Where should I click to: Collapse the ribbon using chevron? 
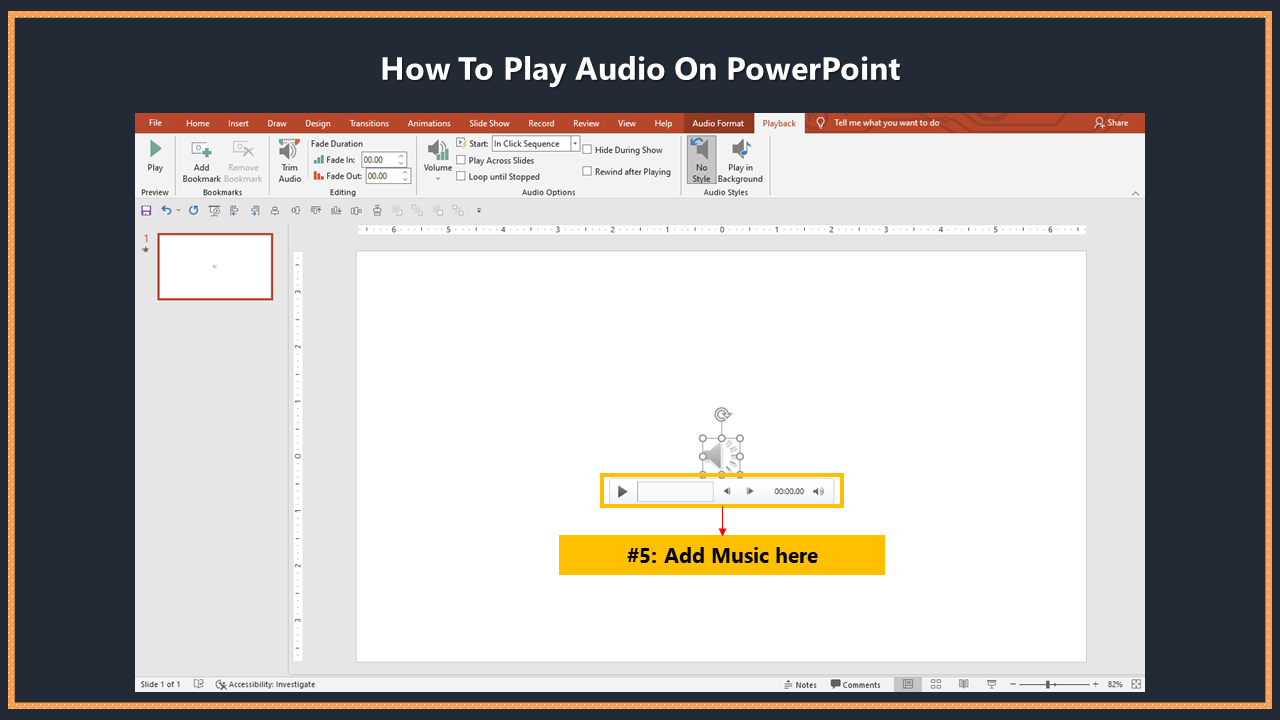(1136, 193)
